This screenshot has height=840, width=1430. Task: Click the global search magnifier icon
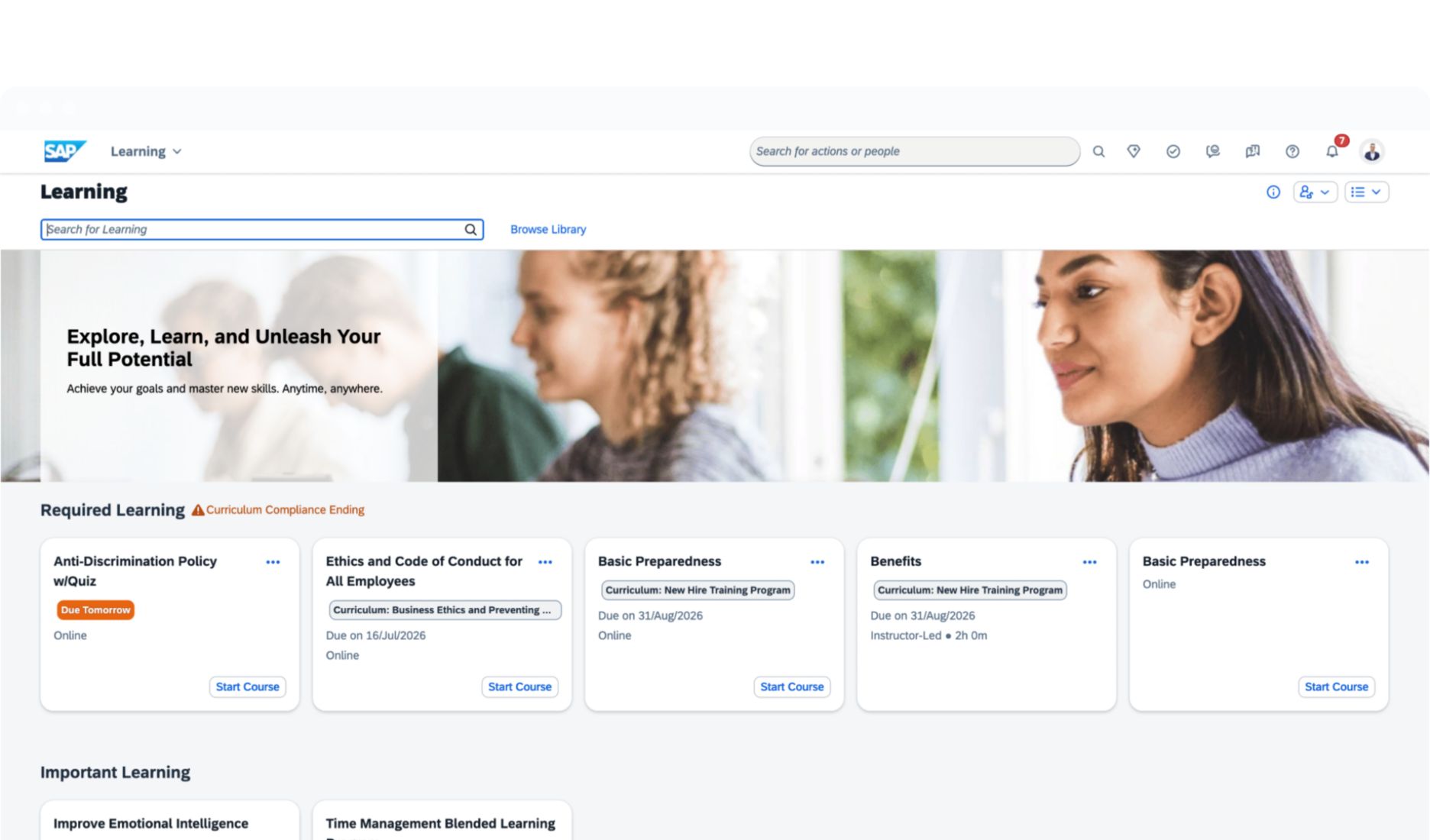1098,151
